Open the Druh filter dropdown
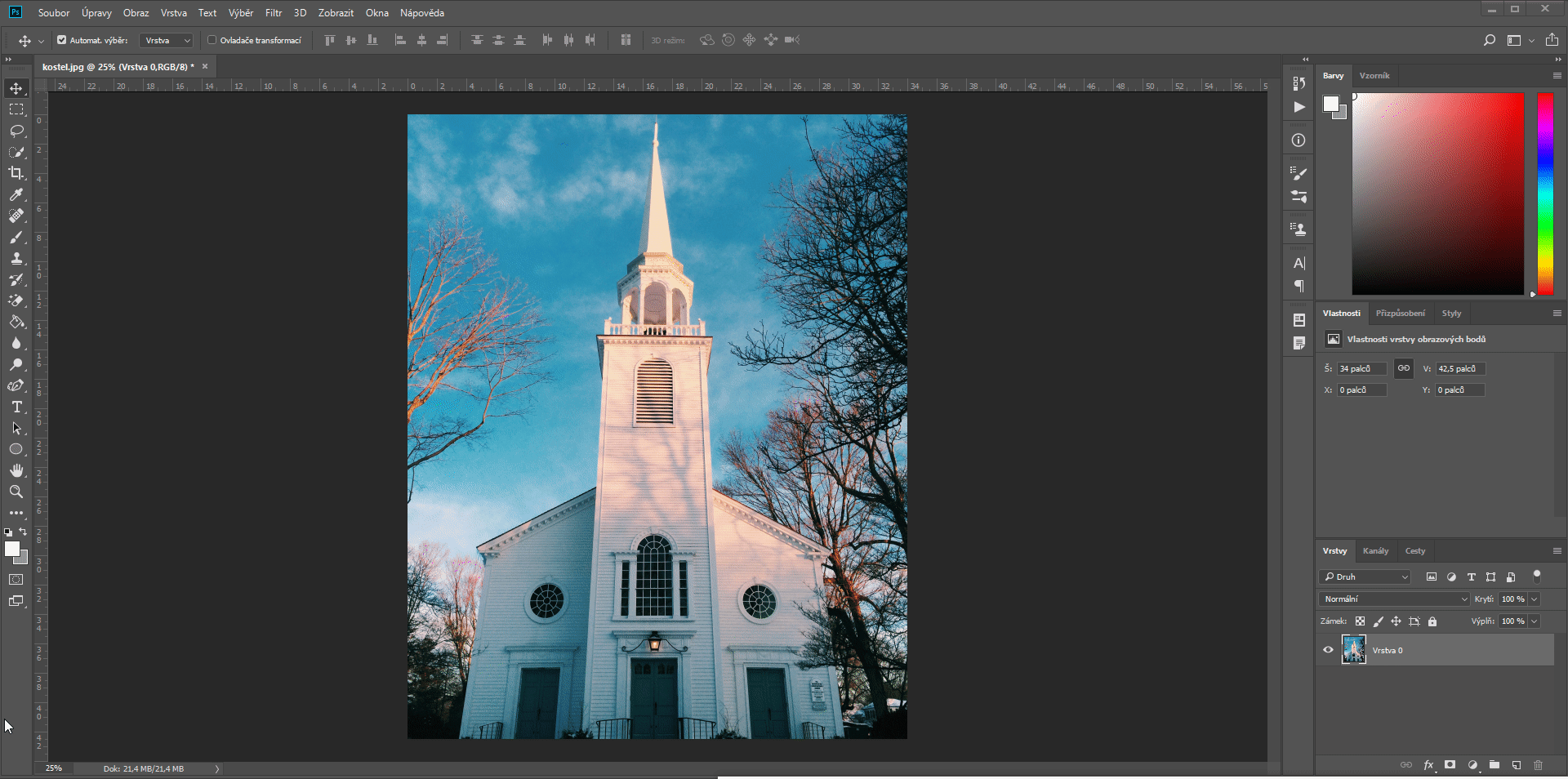 click(1364, 576)
